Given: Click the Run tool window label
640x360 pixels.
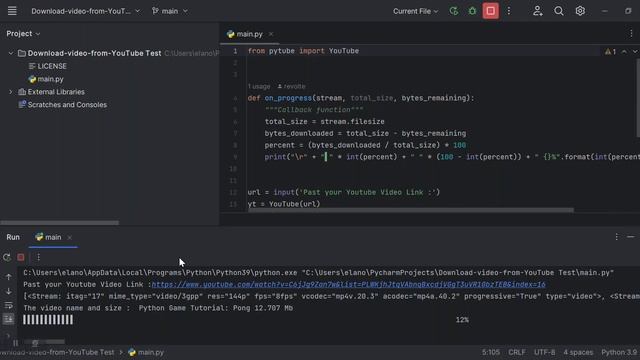Looking at the screenshot, I should pyautogui.click(x=13, y=237).
